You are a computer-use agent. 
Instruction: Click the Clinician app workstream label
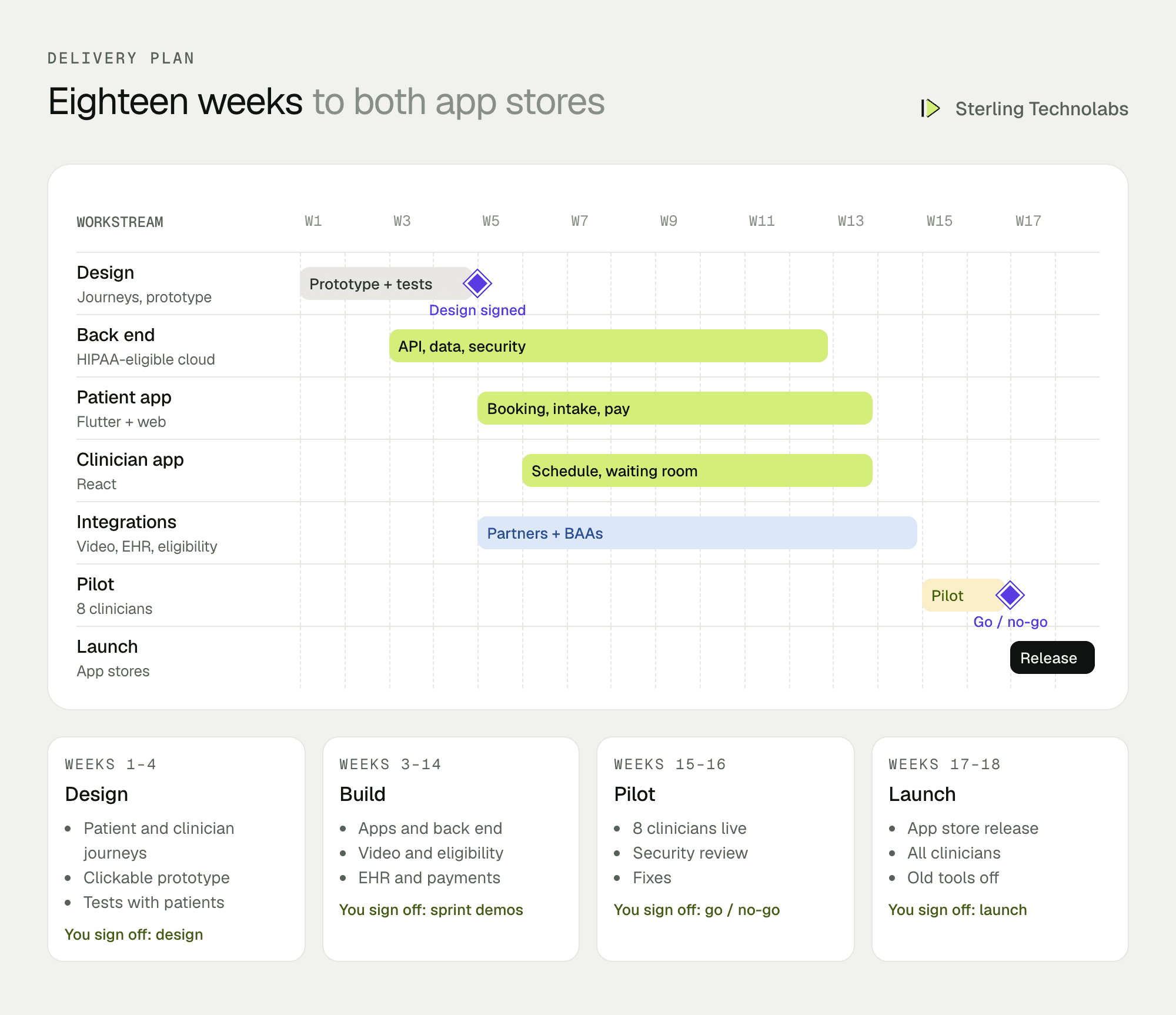130,460
